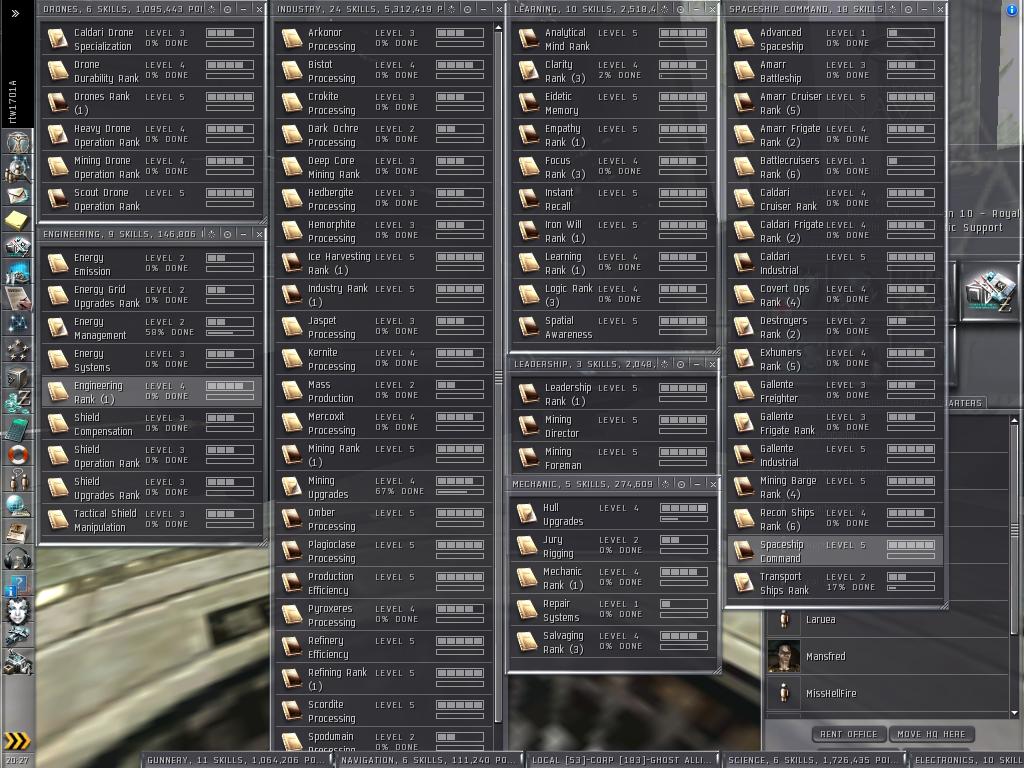Select the Ice Harvesting Rank (1) skill row

click(383, 263)
